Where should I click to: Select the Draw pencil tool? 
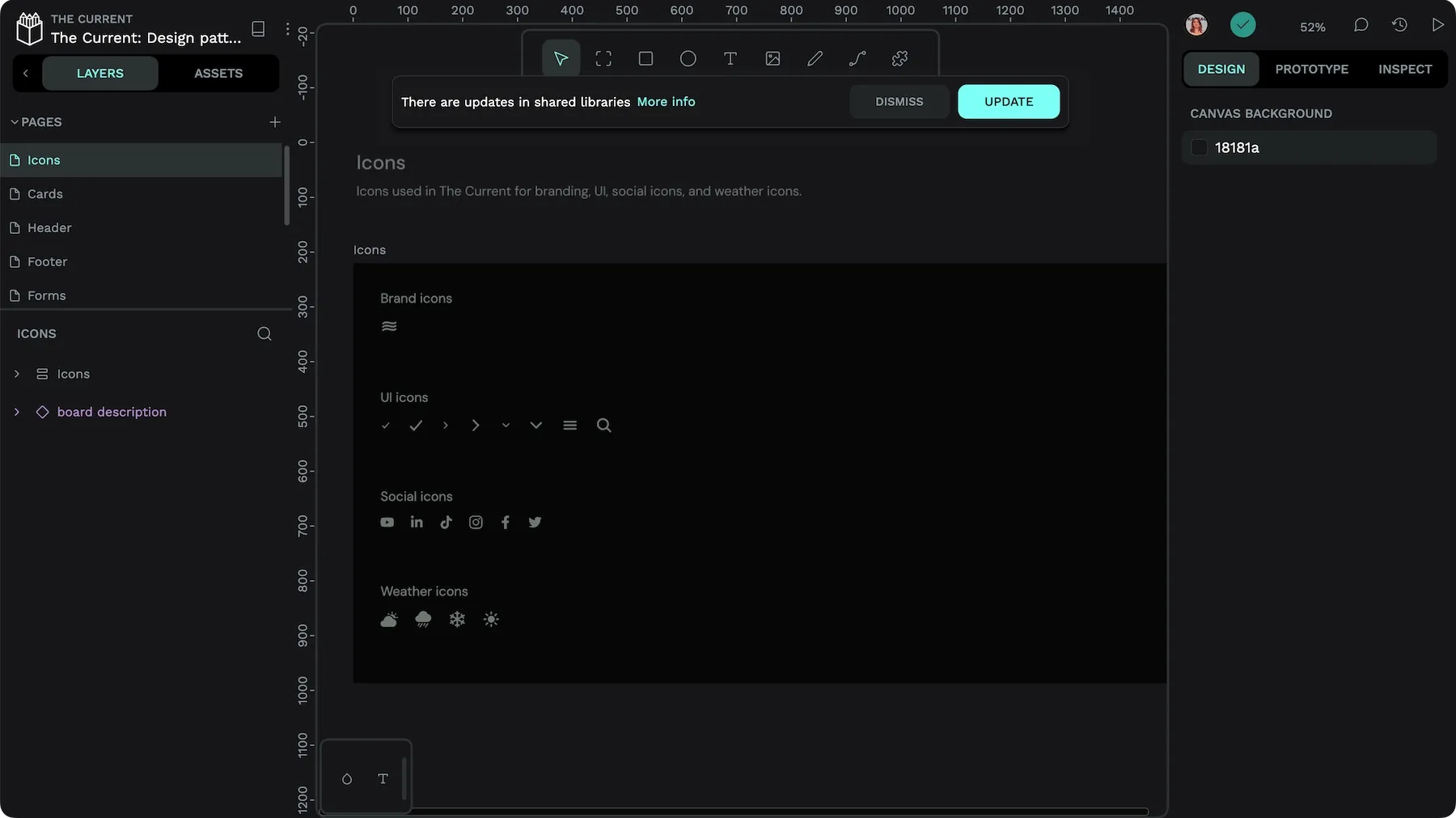815,58
